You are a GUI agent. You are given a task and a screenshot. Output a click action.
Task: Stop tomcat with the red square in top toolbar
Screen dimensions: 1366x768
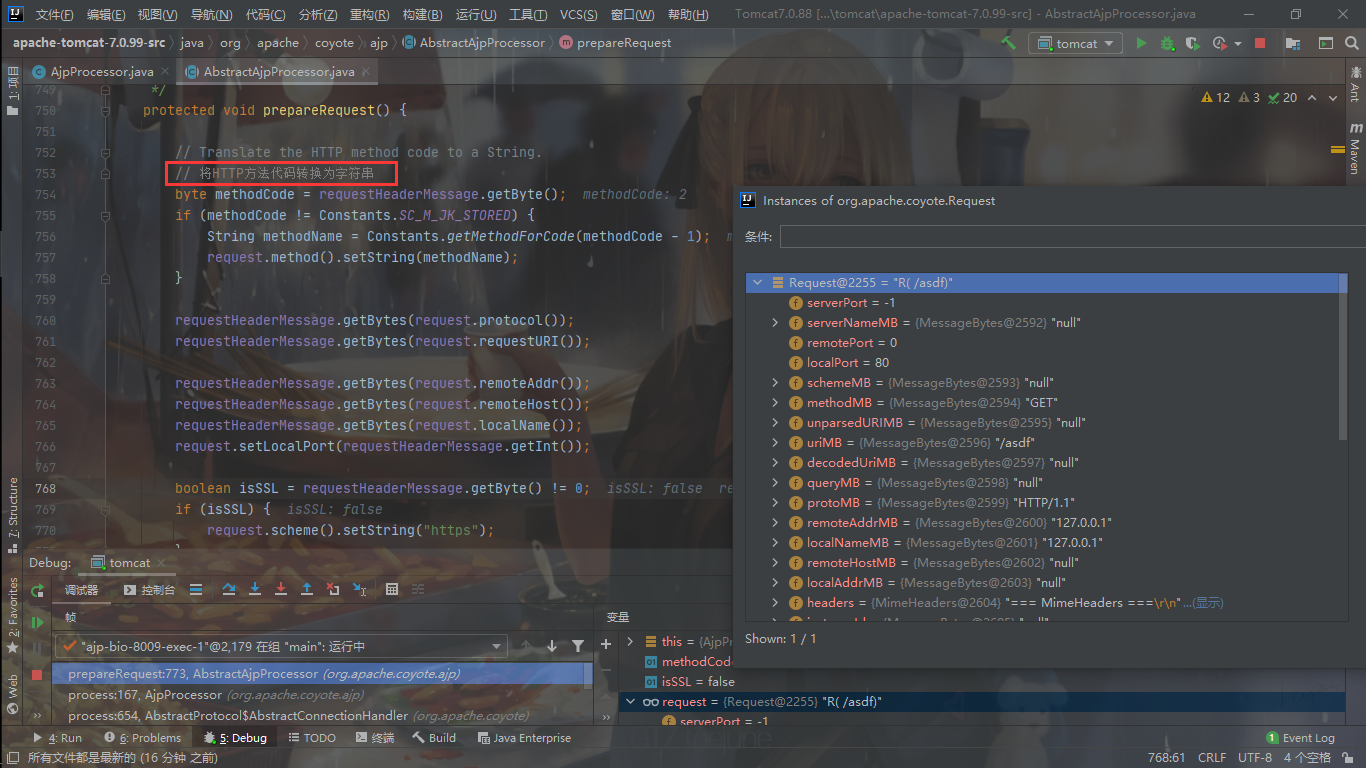[x=1260, y=43]
